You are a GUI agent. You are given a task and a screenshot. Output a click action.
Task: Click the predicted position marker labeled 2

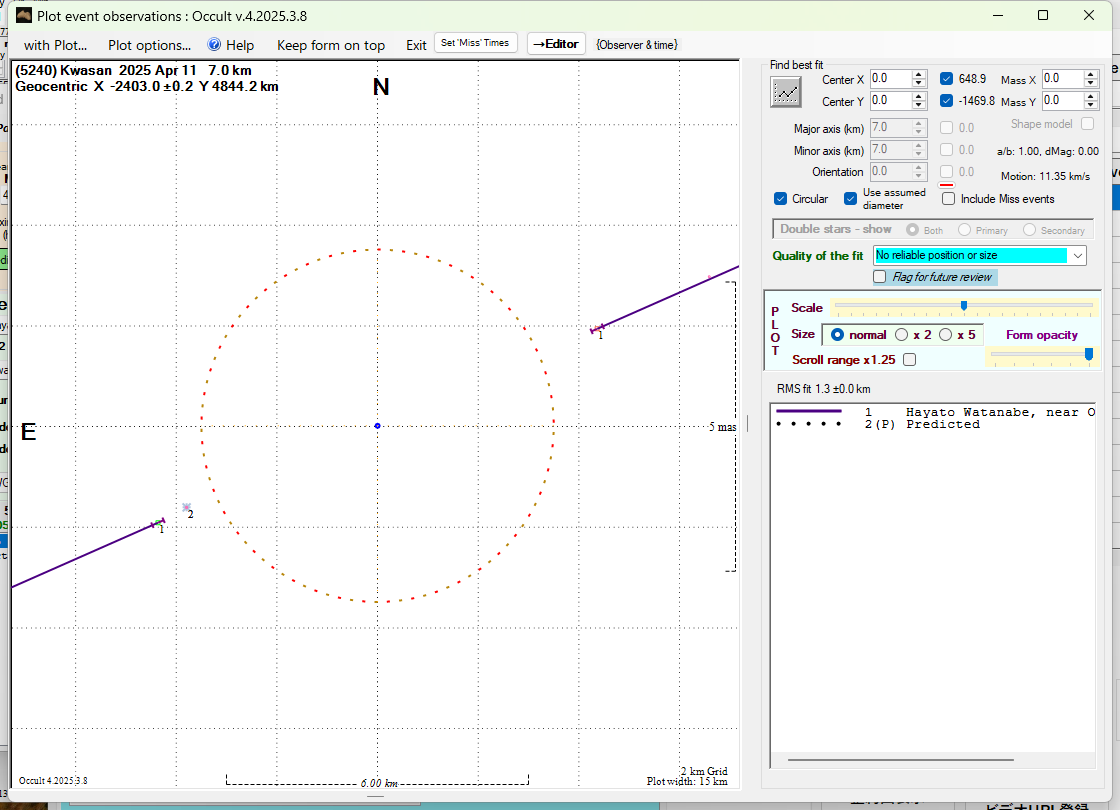pos(186,508)
